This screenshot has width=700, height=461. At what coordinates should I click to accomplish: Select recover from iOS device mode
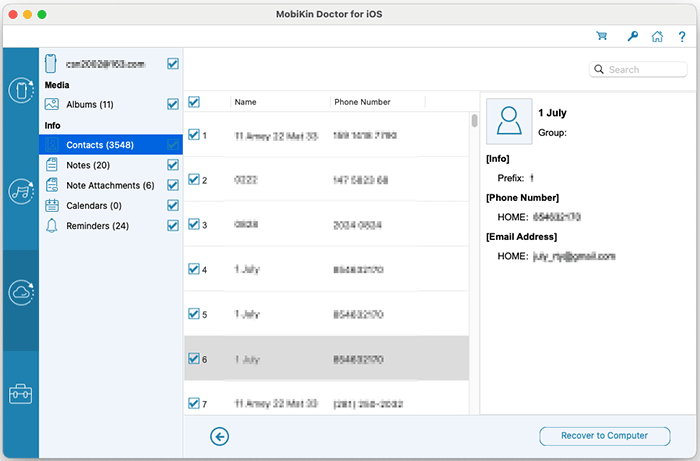pos(21,91)
